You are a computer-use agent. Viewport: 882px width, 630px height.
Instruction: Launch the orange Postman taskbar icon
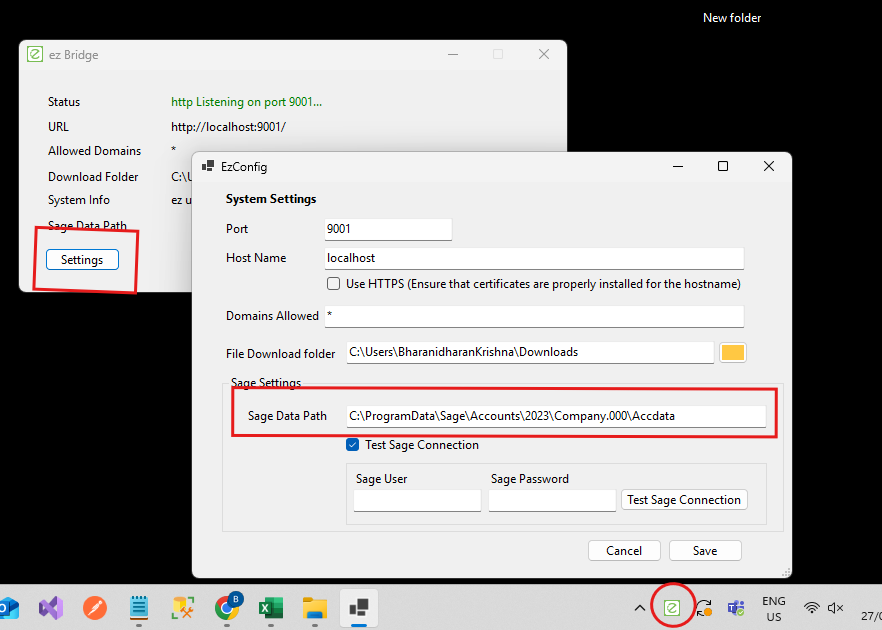[x=94, y=608]
